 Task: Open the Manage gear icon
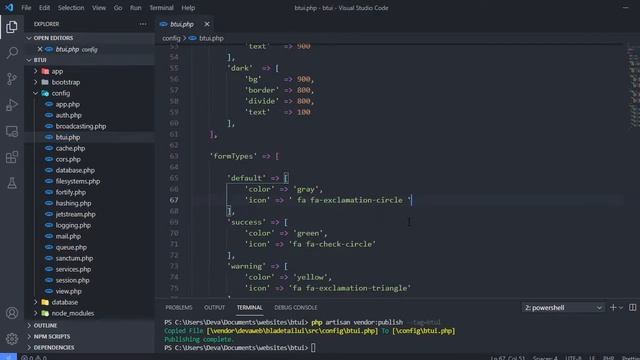click(x=12, y=339)
